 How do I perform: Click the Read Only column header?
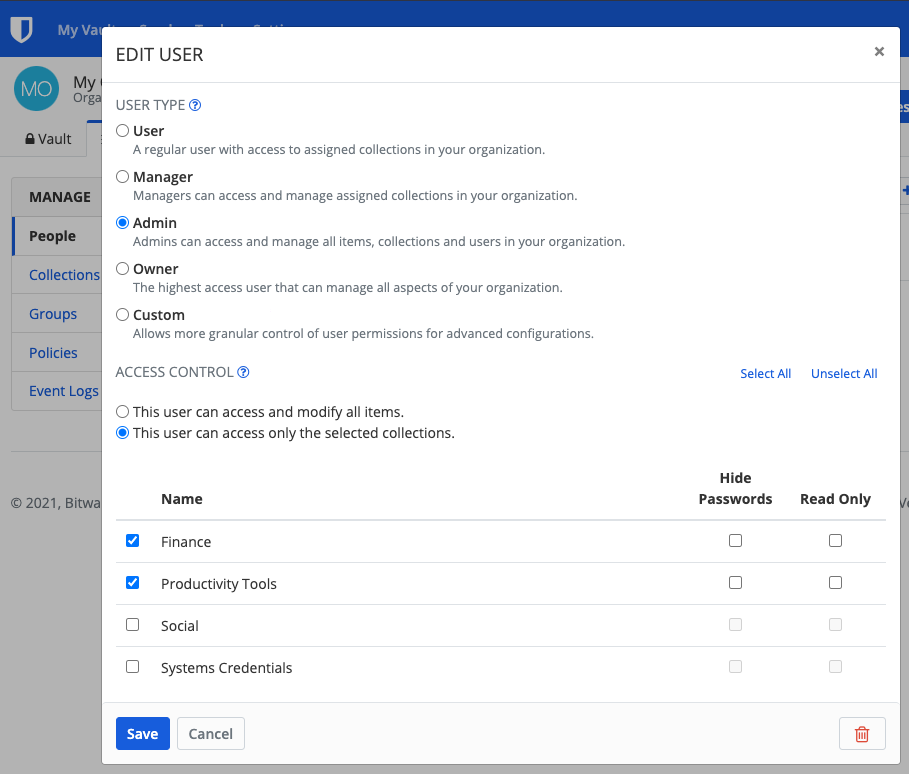click(x=835, y=499)
